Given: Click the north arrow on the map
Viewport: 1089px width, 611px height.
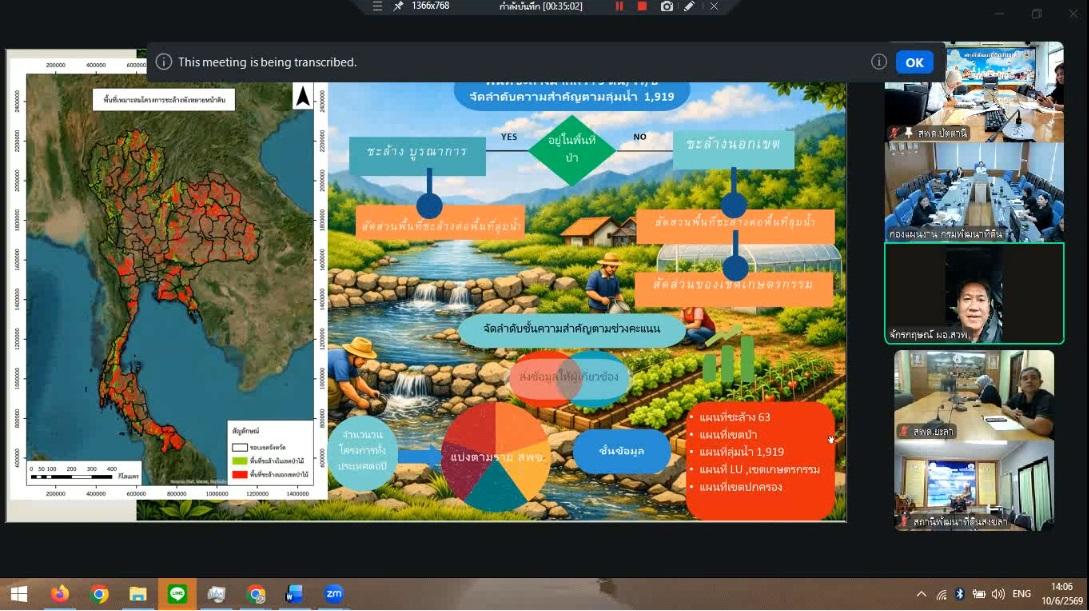Looking at the screenshot, I should (x=303, y=97).
